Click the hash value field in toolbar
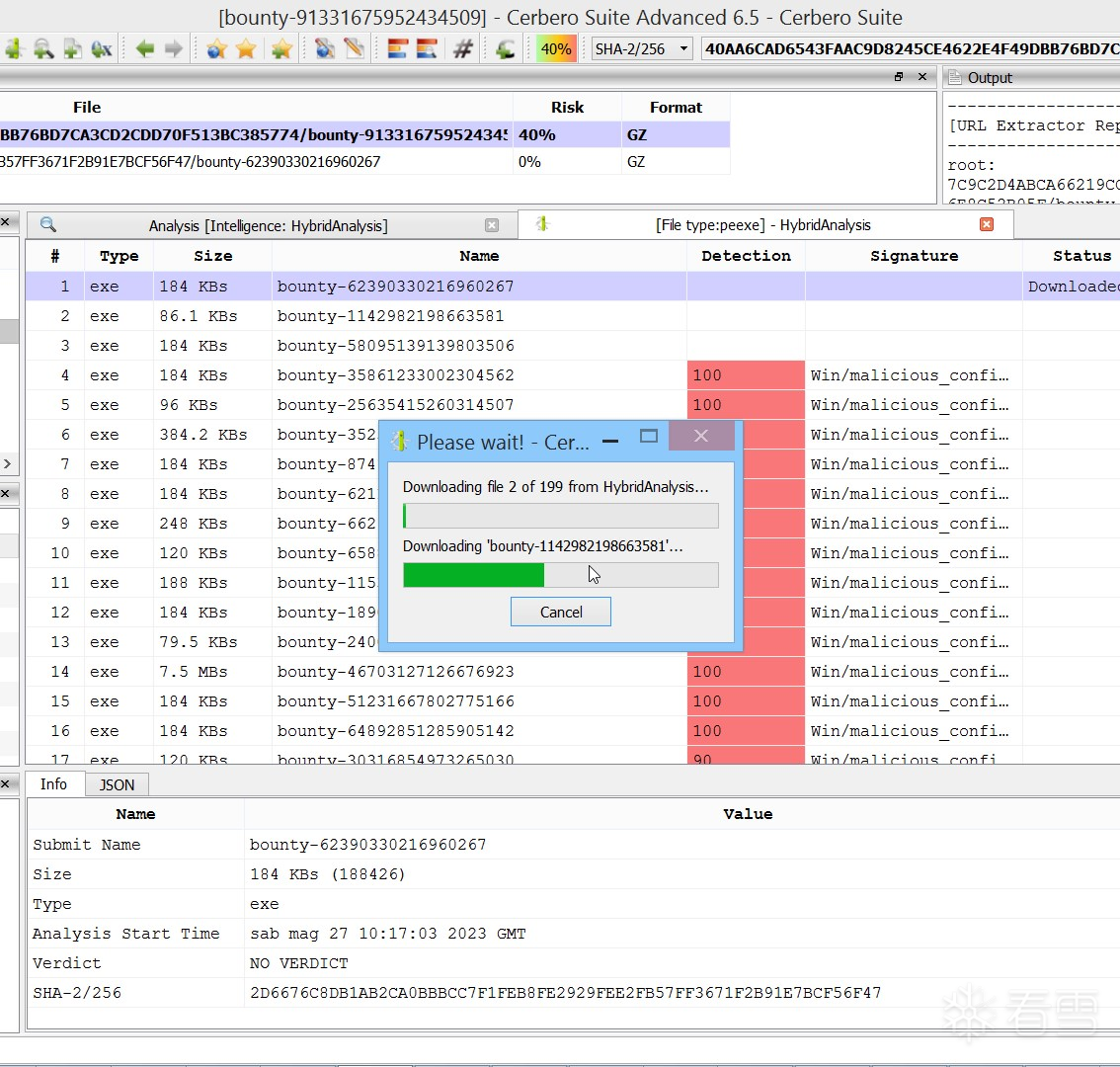Viewport: 1120px width, 1067px height. [x=911, y=48]
